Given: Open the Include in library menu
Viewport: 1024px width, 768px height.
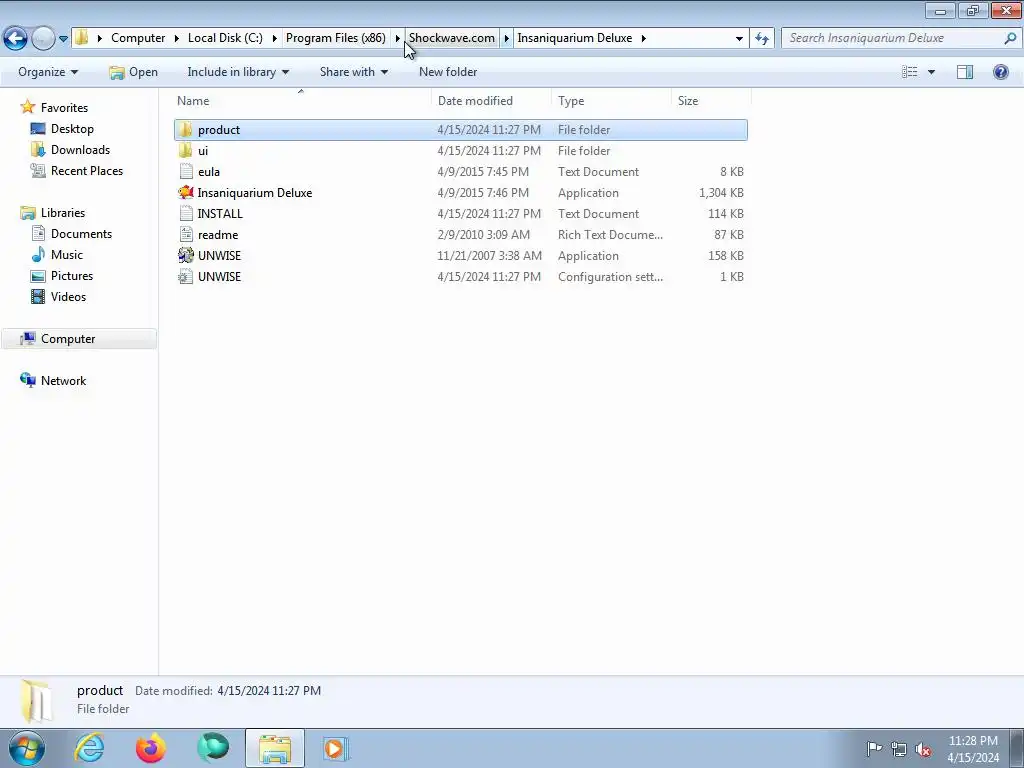Looking at the screenshot, I should [238, 72].
